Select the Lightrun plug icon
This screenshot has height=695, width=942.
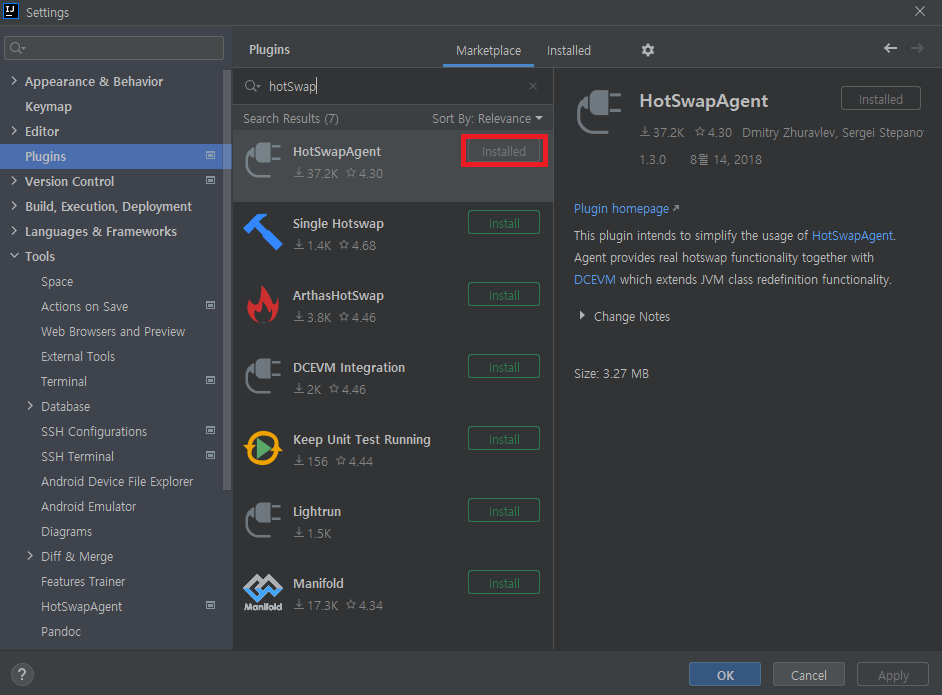coord(263,520)
